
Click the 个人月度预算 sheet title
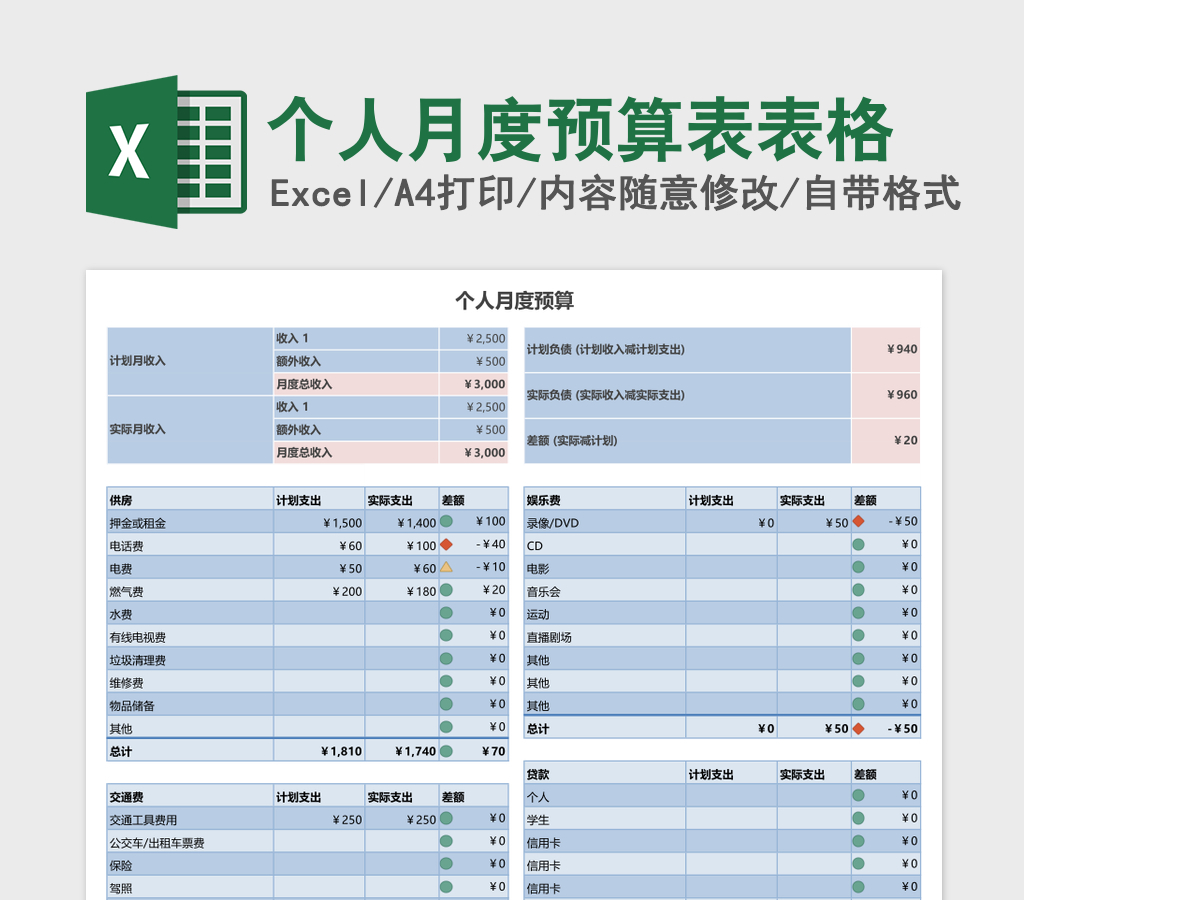point(514,300)
